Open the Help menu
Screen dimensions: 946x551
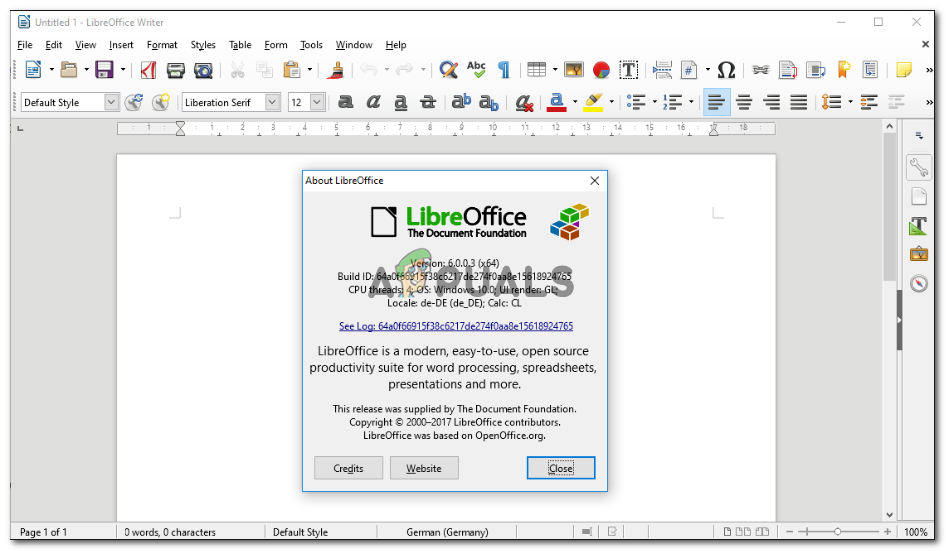coord(396,45)
